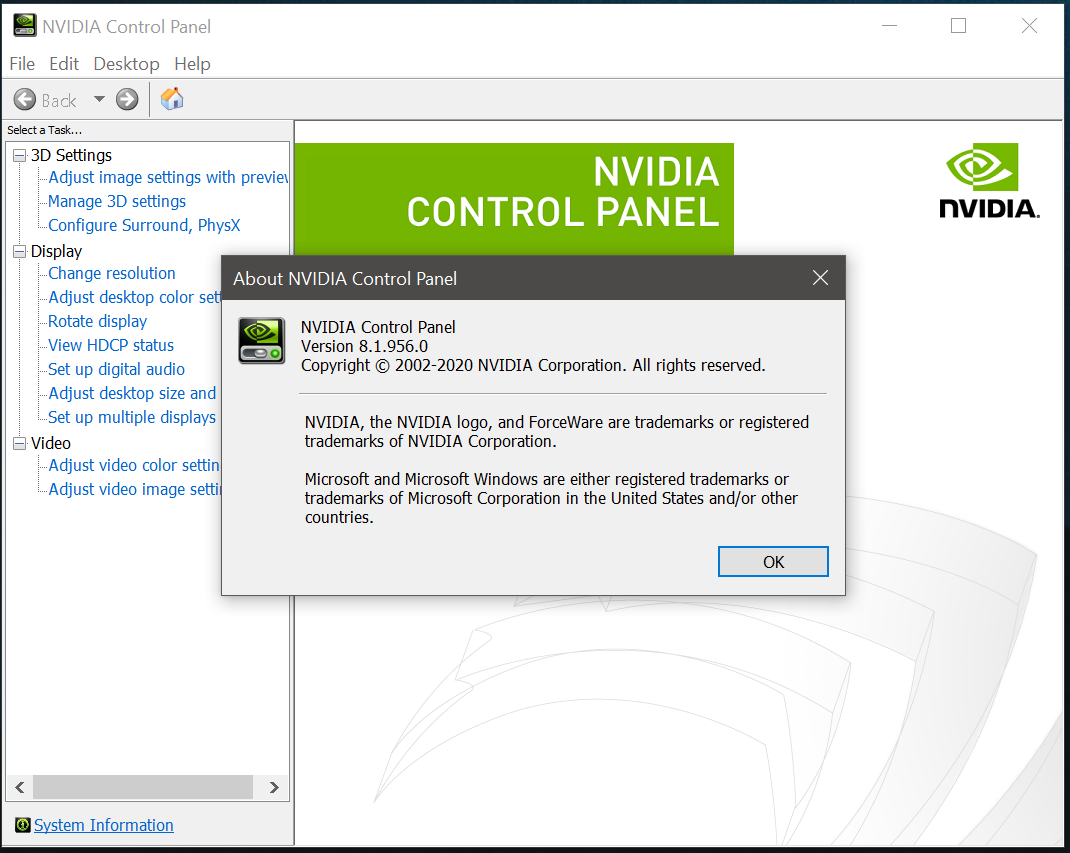Open the Help menu
The width and height of the screenshot is (1070, 853).
coord(192,63)
